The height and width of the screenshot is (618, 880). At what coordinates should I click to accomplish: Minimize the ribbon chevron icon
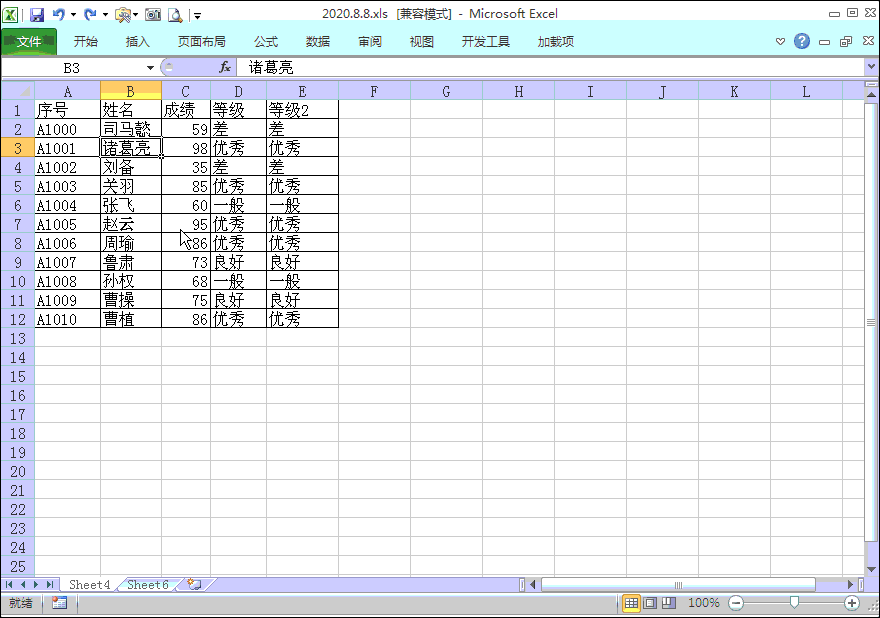click(x=780, y=41)
